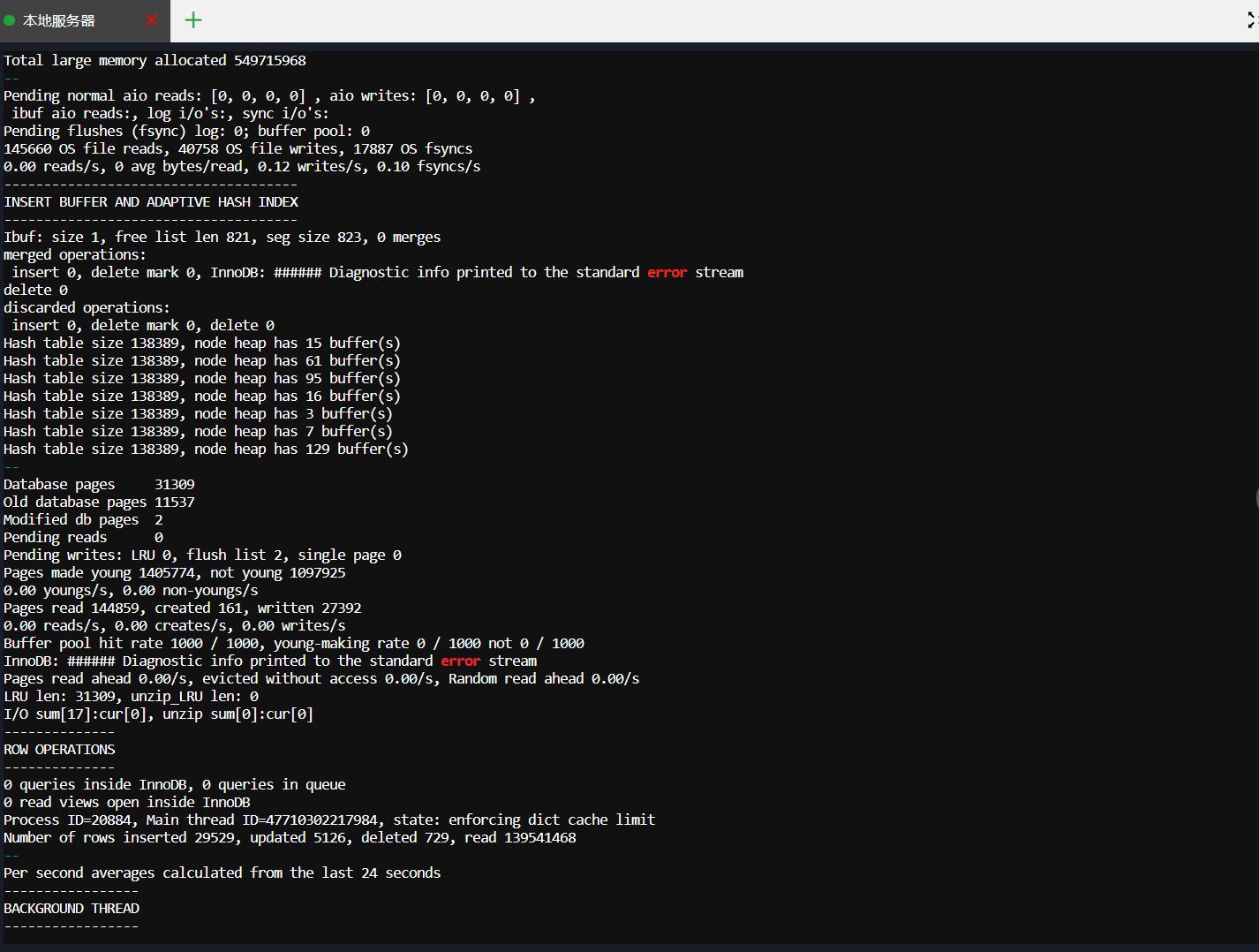The image size is (1259, 952).
Task: Click 'Ibuf: size 1, free list len 821' line
Action: [x=222, y=237]
